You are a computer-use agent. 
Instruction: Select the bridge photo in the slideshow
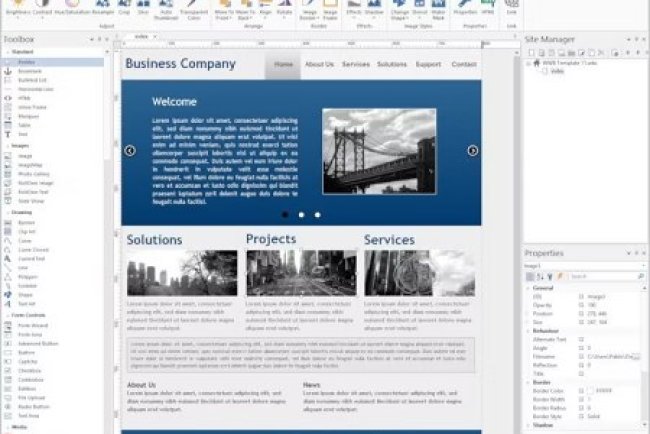(379, 151)
